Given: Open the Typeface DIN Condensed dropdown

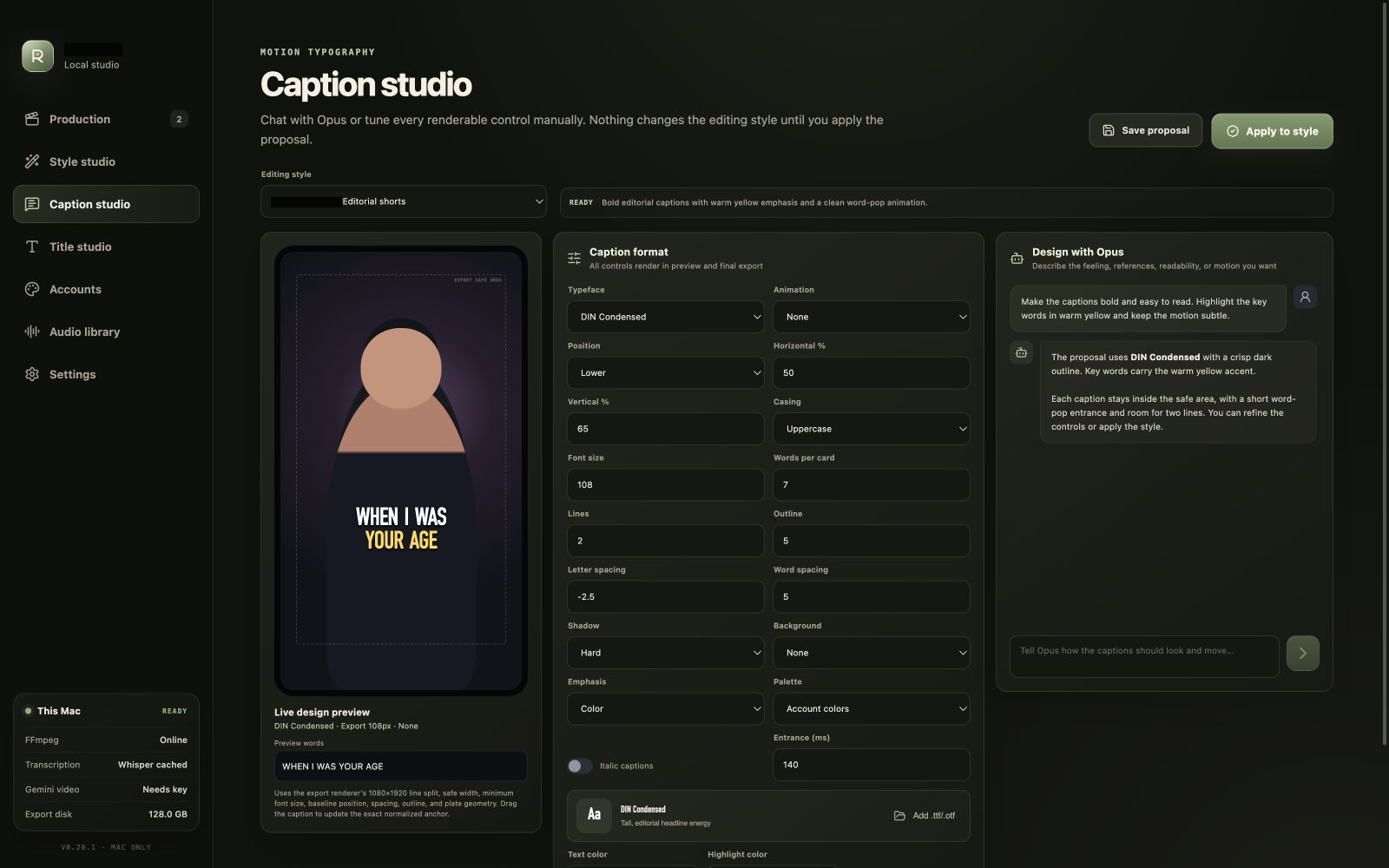Looking at the screenshot, I should pos(666,317).
